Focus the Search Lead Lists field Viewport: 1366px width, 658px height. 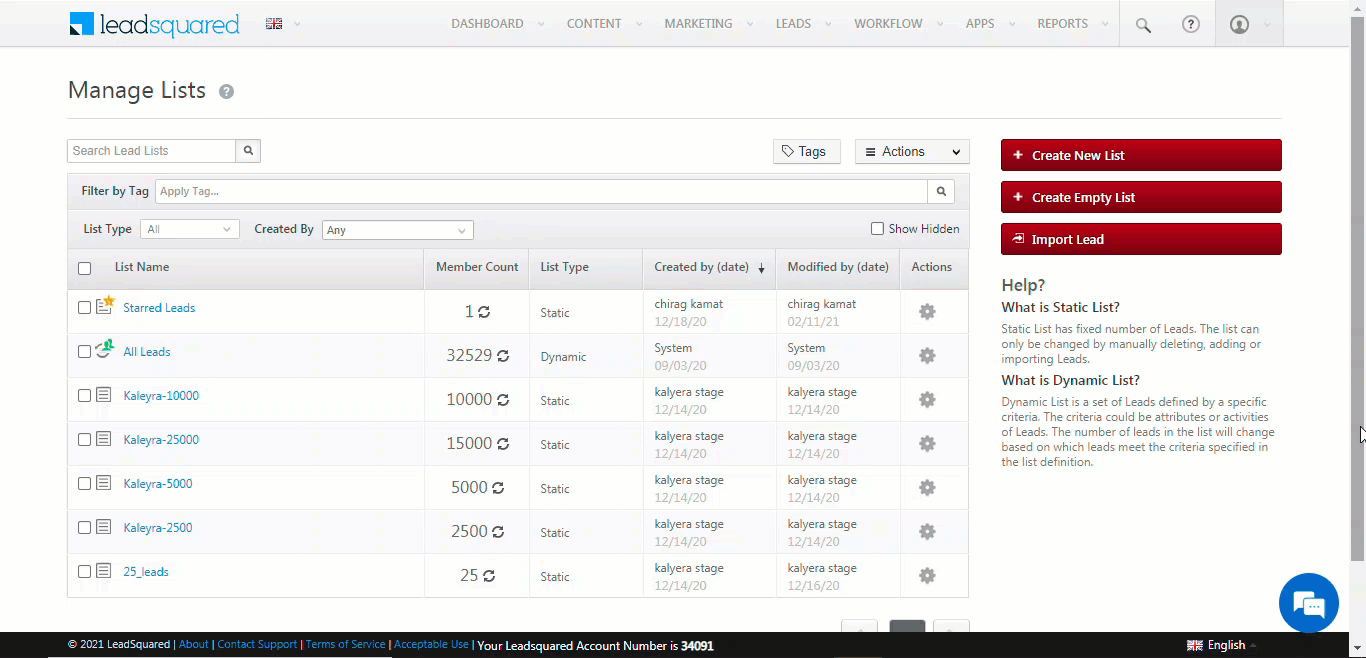152,151
